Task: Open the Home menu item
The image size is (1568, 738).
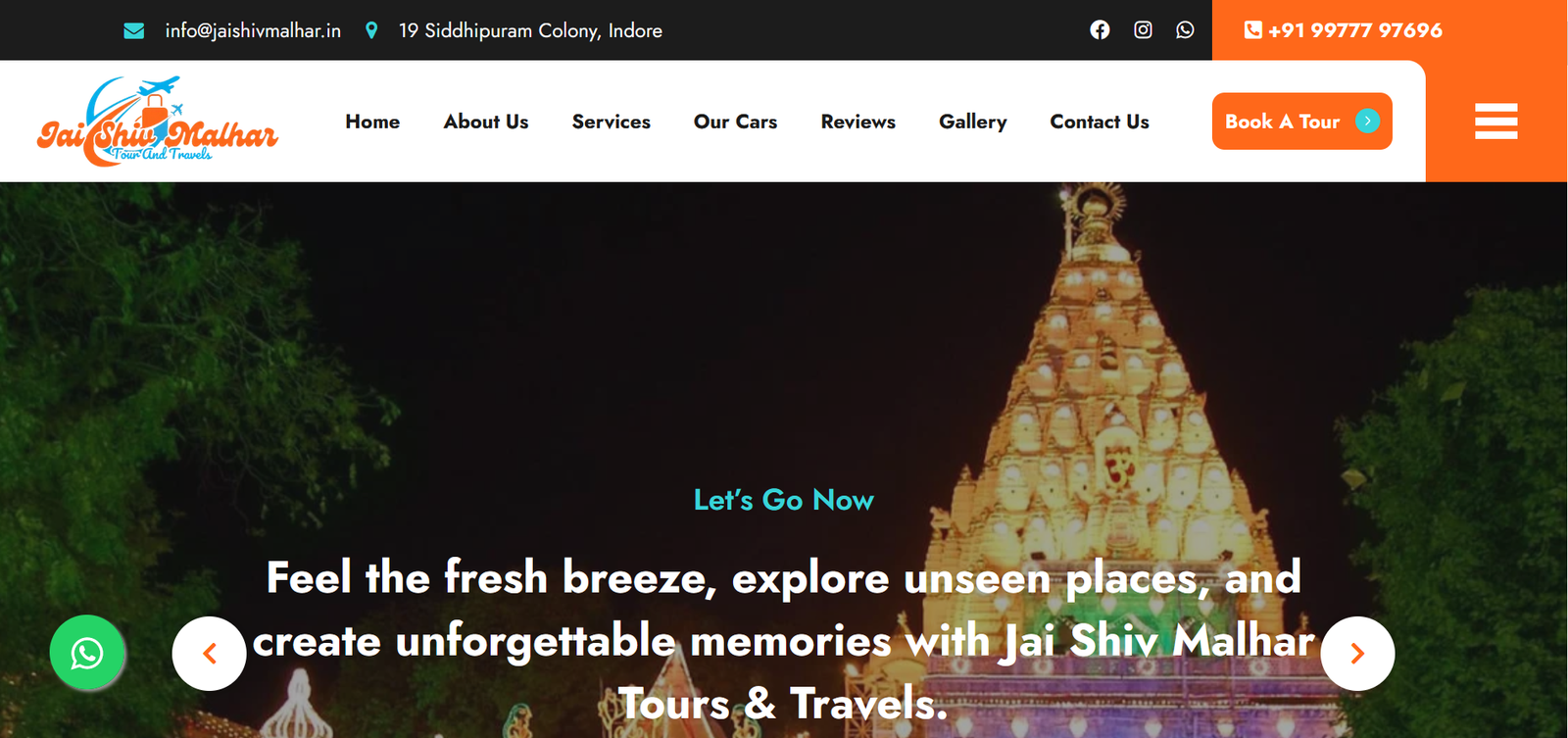Action: click(x=372, y=122)
